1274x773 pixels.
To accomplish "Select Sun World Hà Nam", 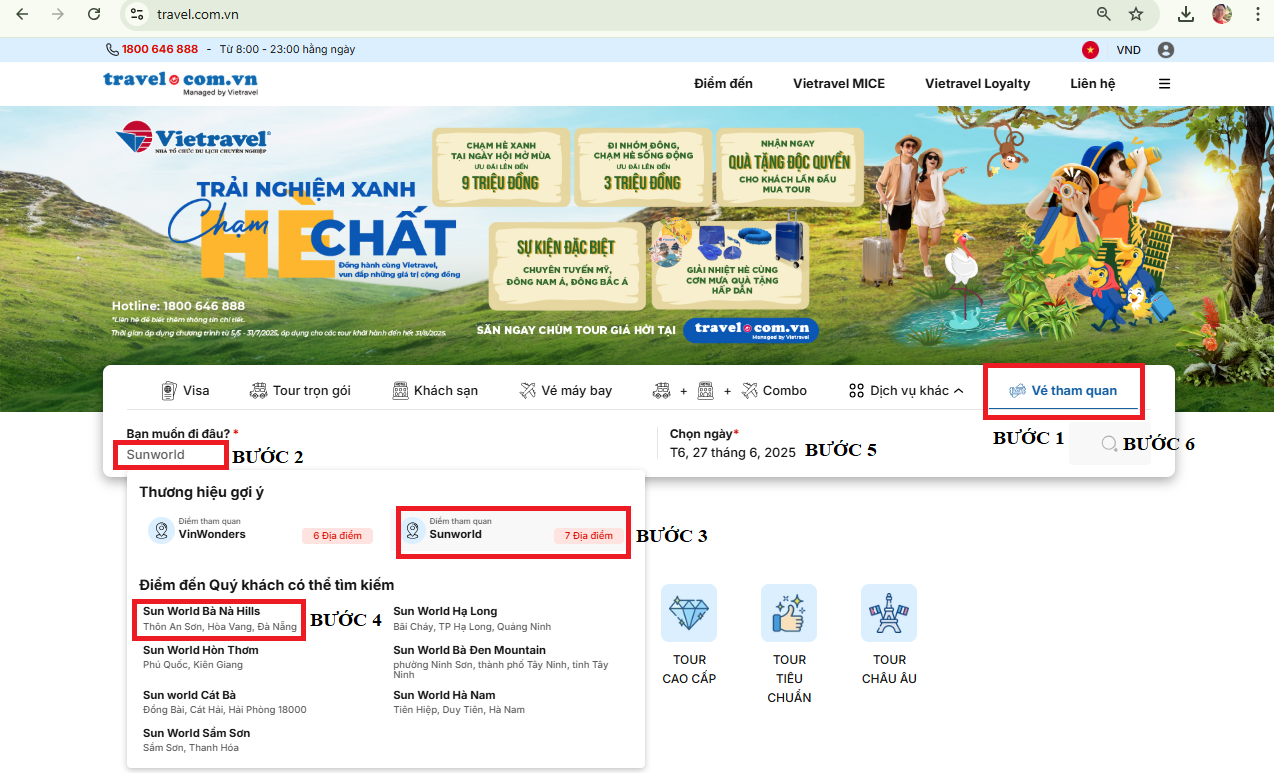I will [459, 702].
